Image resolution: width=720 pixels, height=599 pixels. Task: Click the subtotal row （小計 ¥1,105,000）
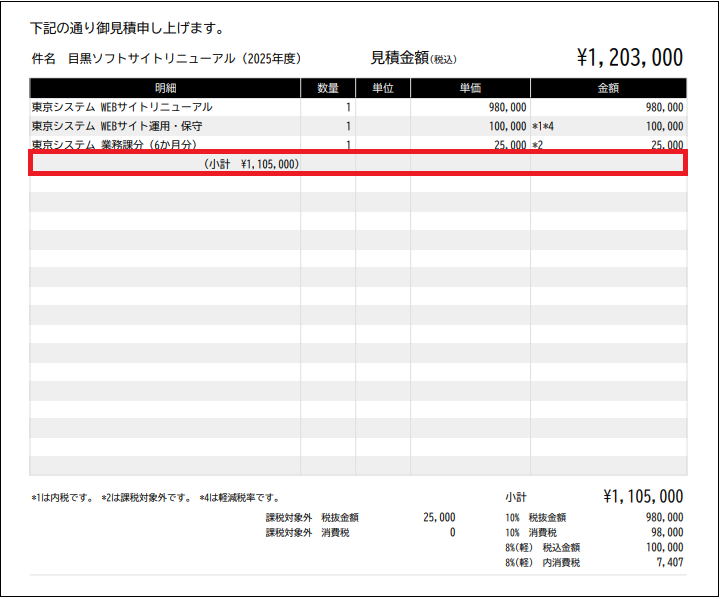[358, 163]
